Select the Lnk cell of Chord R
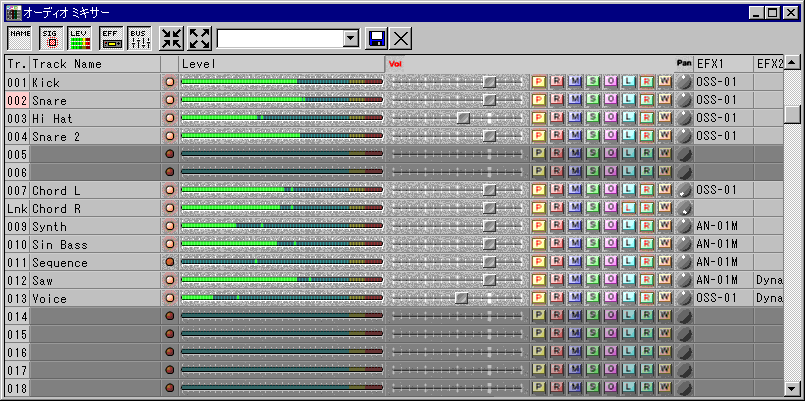Viewport: 805px width, 401px height. coord(17,208)
